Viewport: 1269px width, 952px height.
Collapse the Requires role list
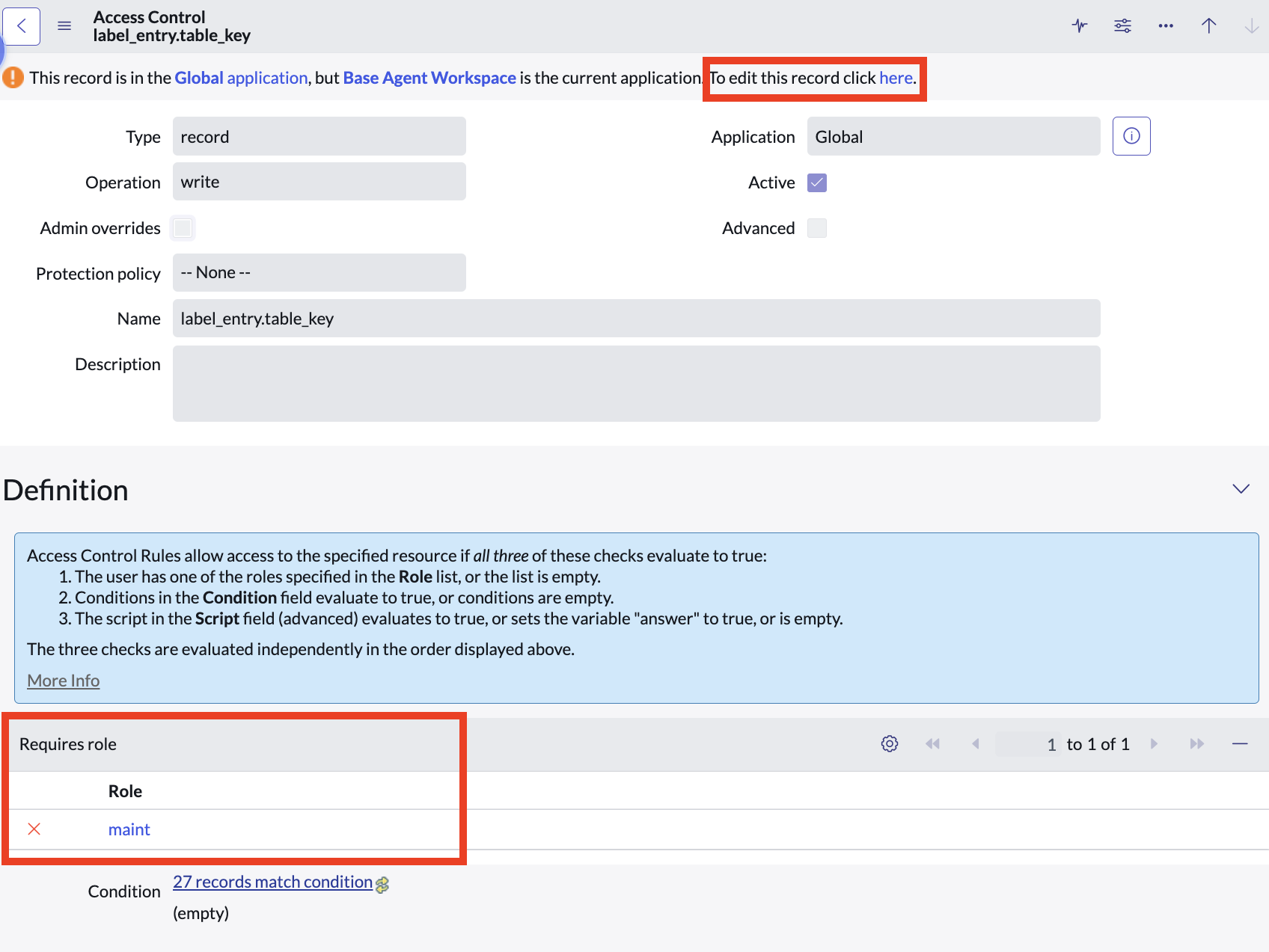[x=1239, y=744]
